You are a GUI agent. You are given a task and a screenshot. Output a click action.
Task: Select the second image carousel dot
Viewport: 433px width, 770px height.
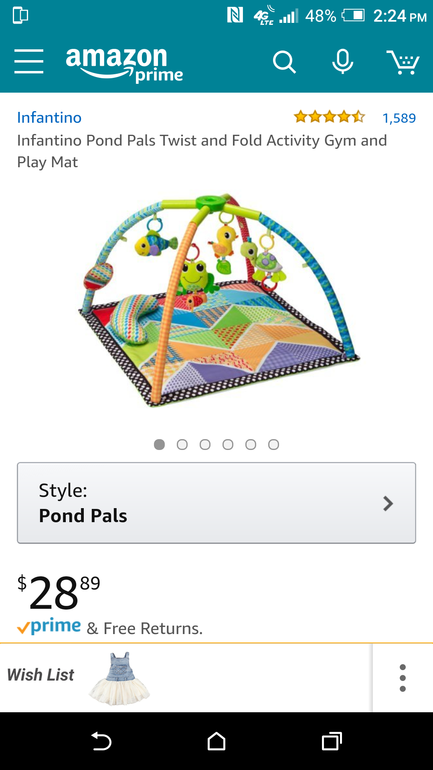tap(182, 444)
